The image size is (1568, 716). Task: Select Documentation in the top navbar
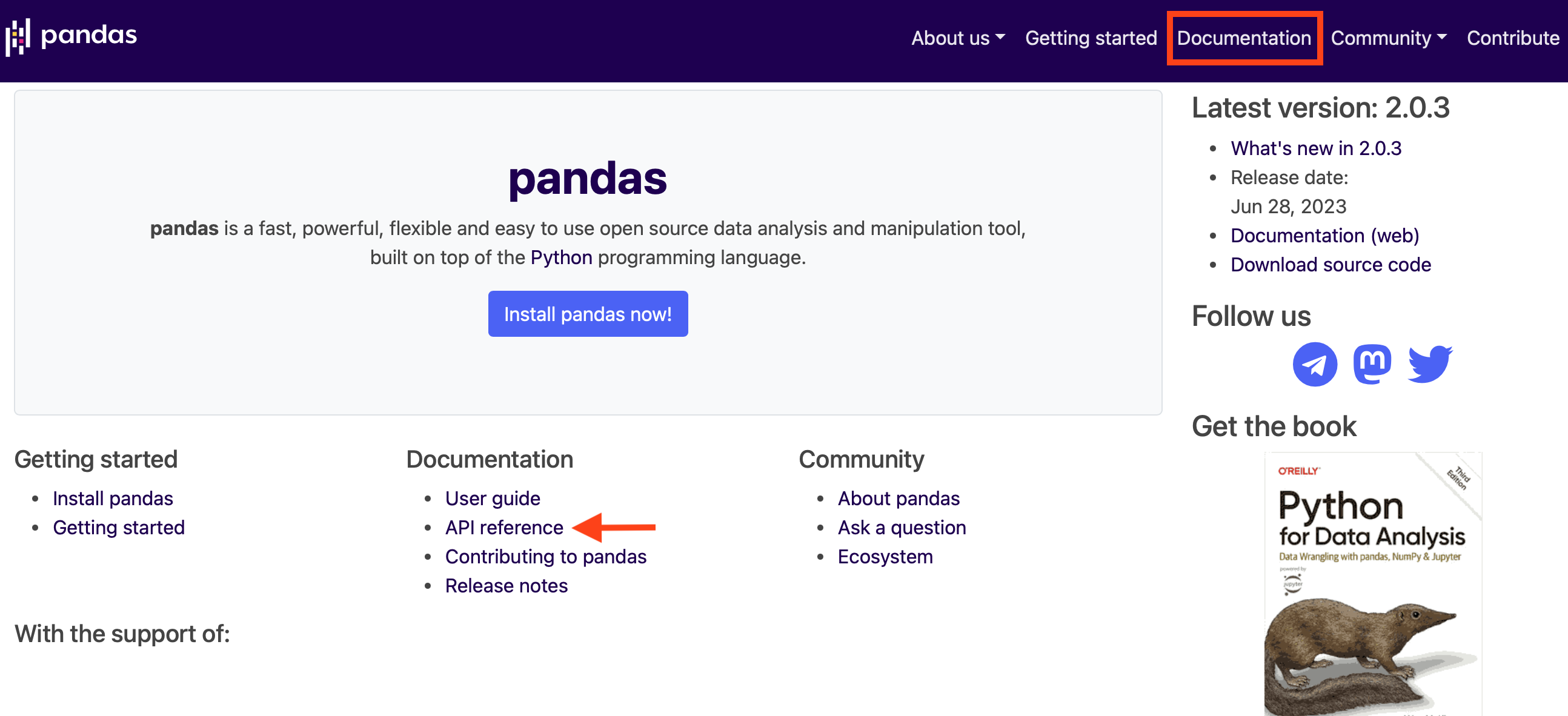point(1244,38)
